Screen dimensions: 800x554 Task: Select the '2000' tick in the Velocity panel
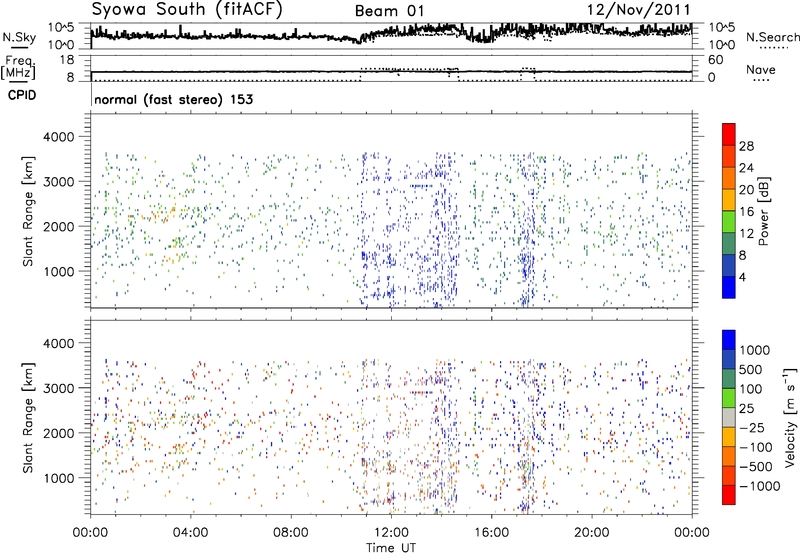[x=58, y=433]
